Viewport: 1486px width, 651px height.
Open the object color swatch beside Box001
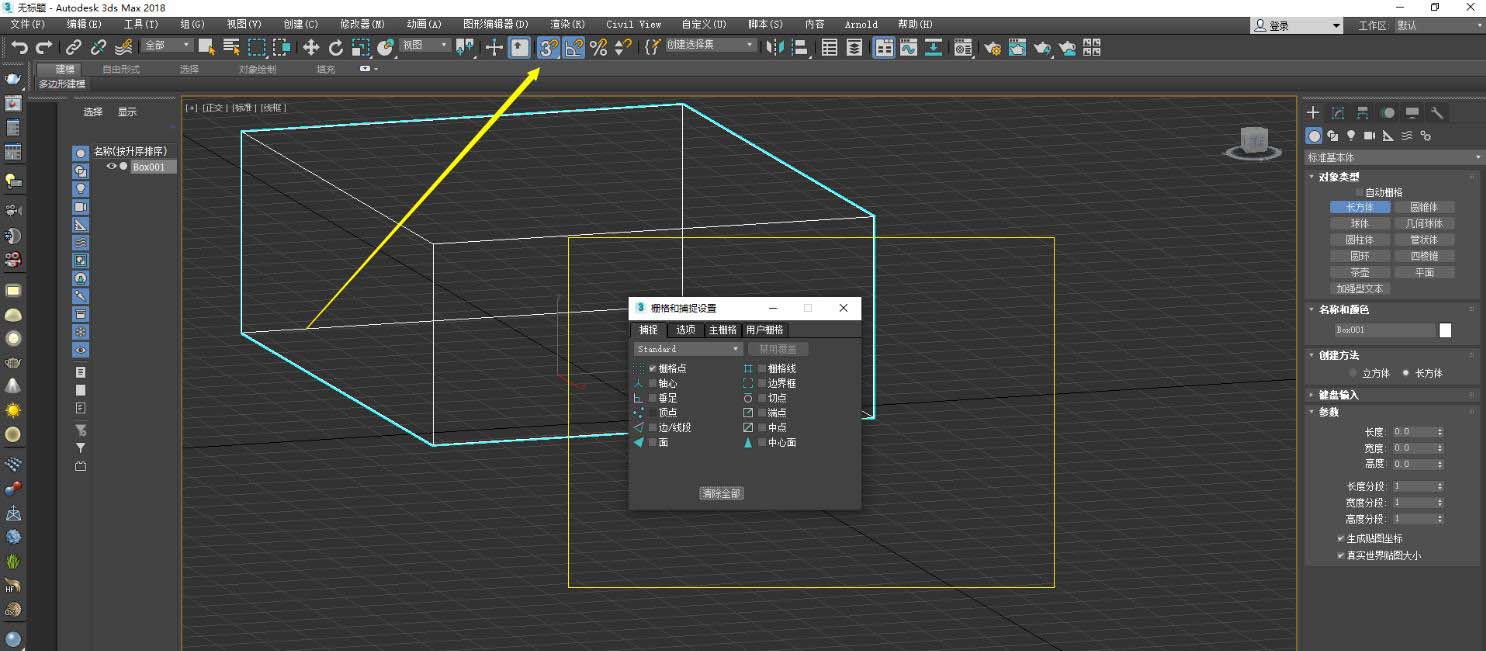1445,330
